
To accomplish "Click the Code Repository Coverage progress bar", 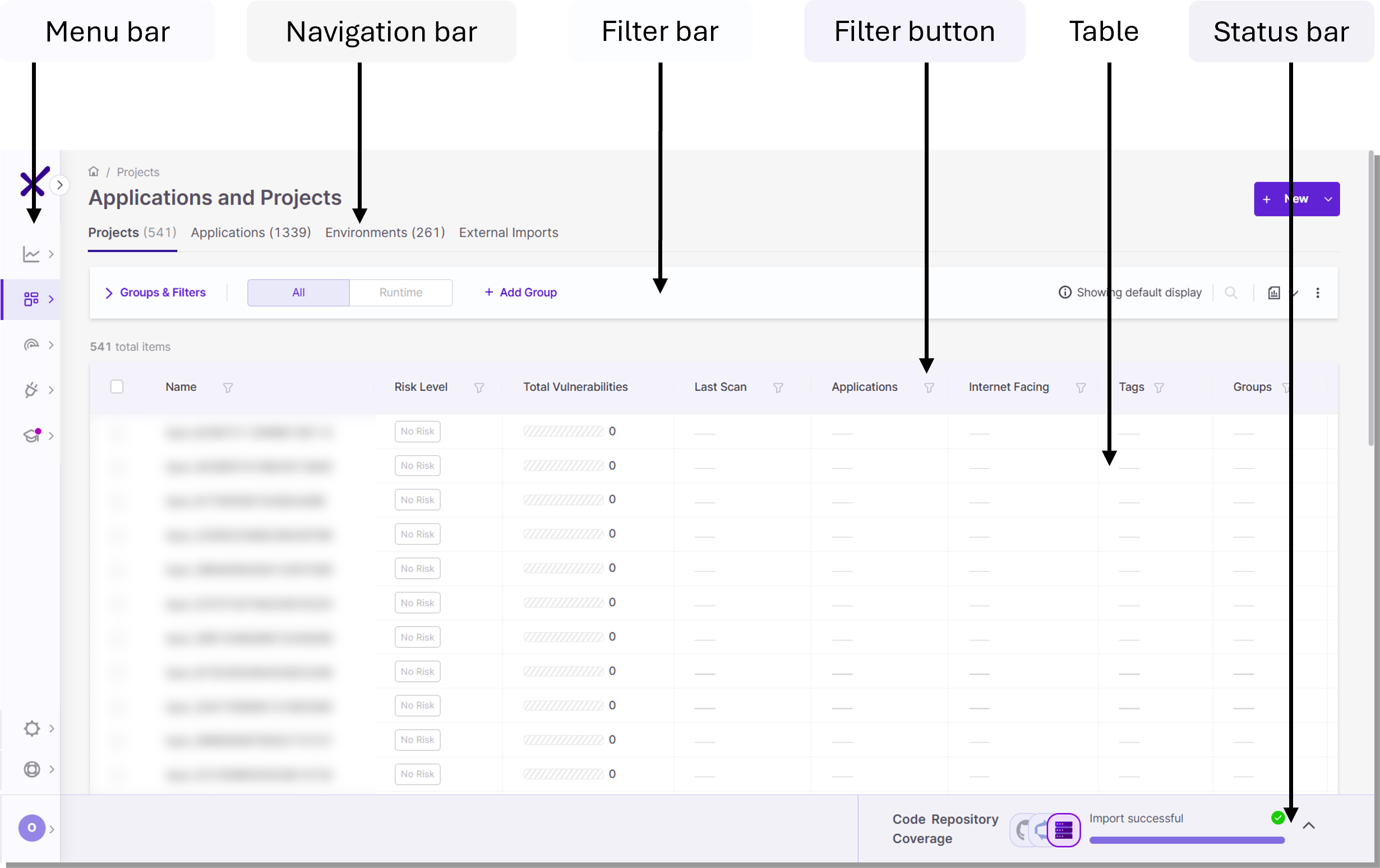I will (x=1187, y=841).
